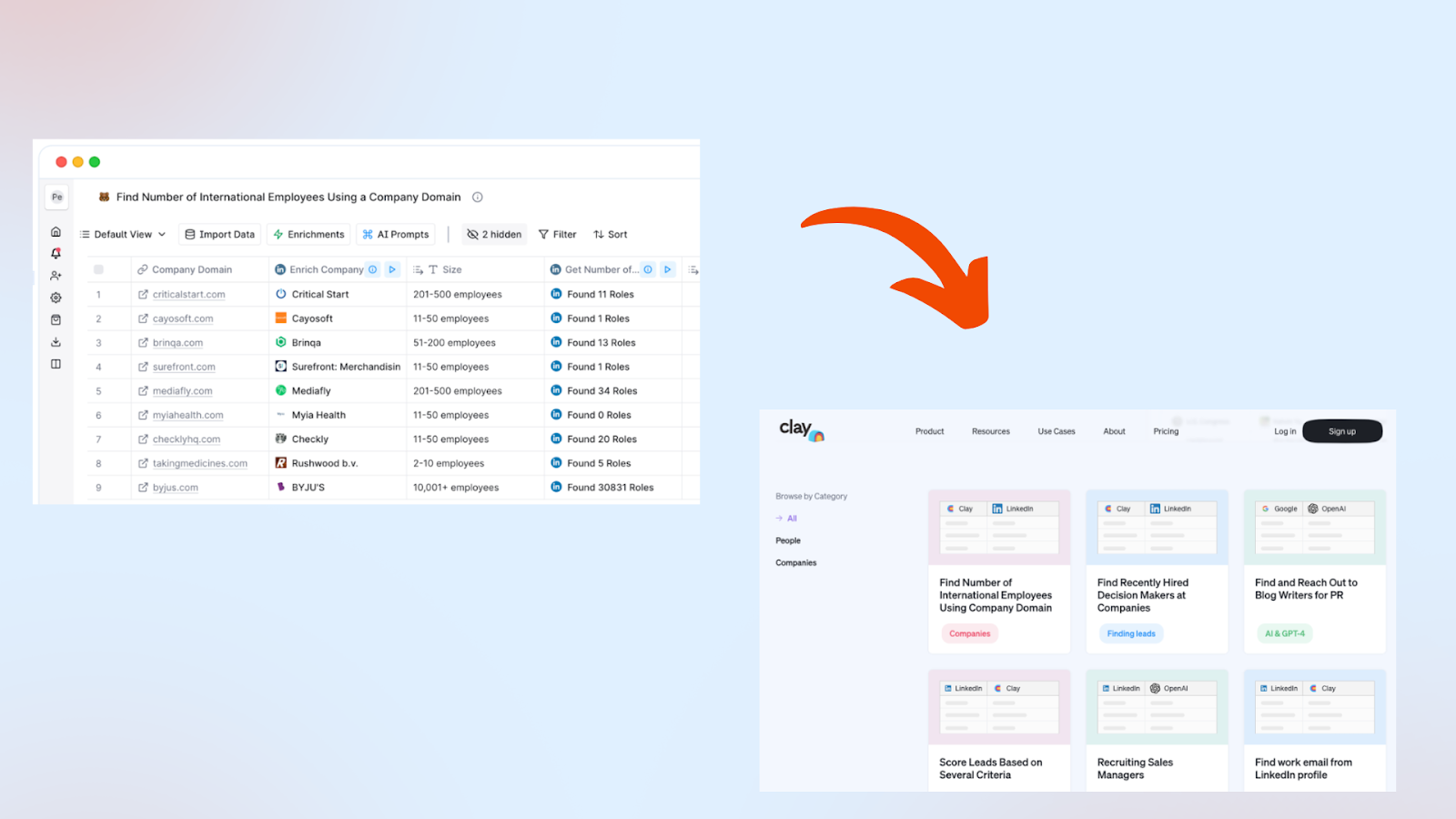
Task: Open the Home icon in the sidebar
Action: [x=56, y=232]
